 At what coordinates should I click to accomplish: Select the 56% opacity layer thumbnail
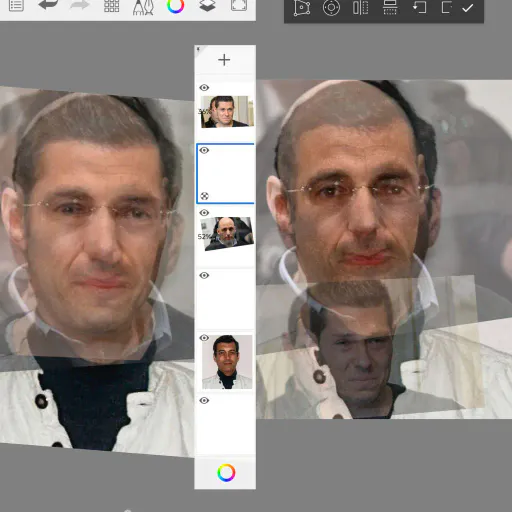[x=227, y=112]
